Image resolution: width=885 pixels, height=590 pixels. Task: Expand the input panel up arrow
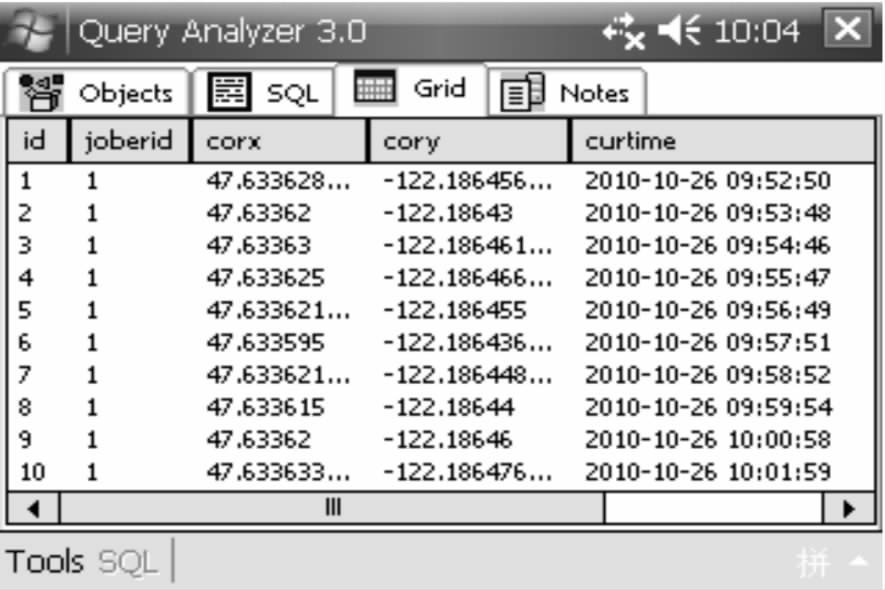[858, 561]
